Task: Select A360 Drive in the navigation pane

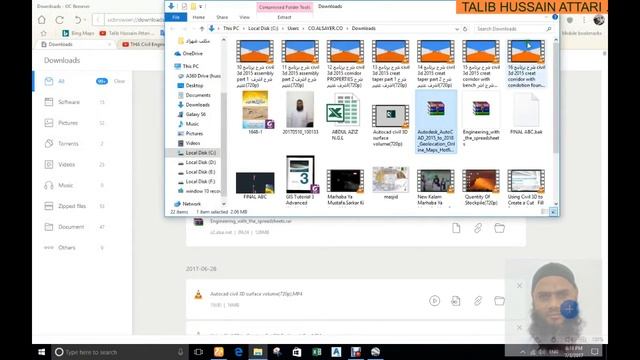Action: point(199,76)
